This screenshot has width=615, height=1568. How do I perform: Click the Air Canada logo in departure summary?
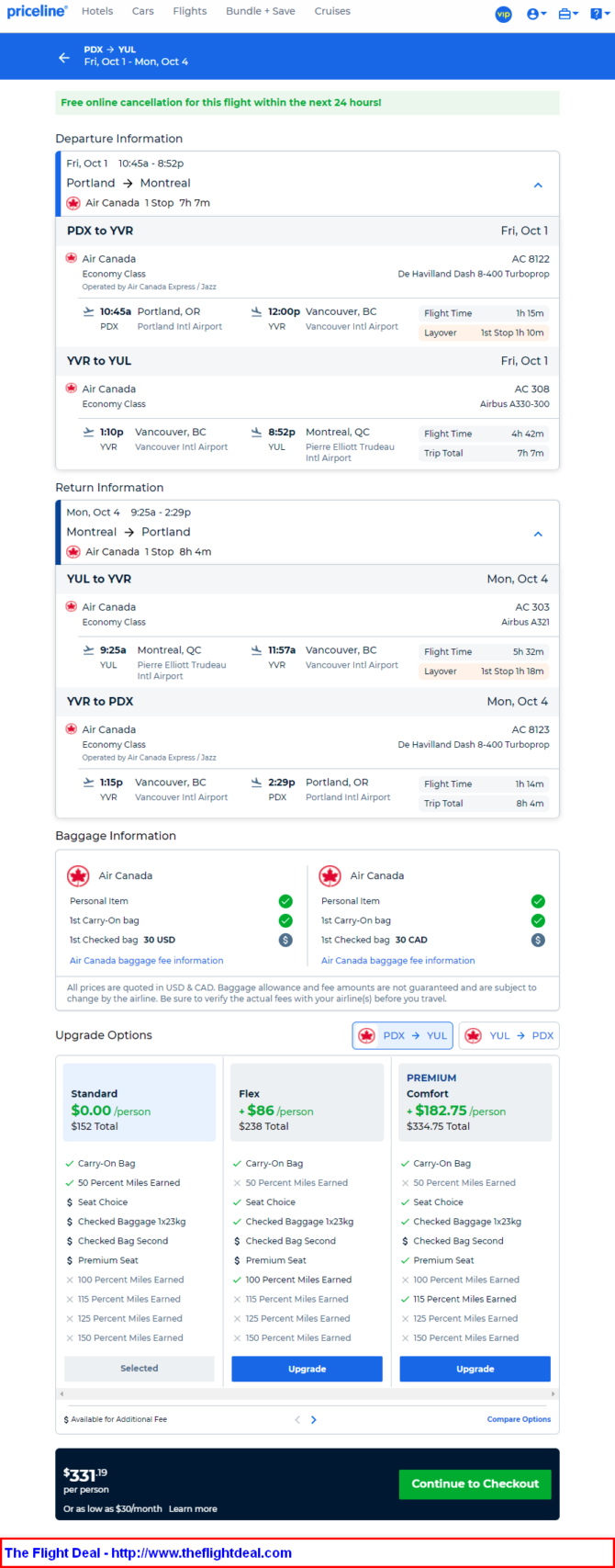click(73, 203)
